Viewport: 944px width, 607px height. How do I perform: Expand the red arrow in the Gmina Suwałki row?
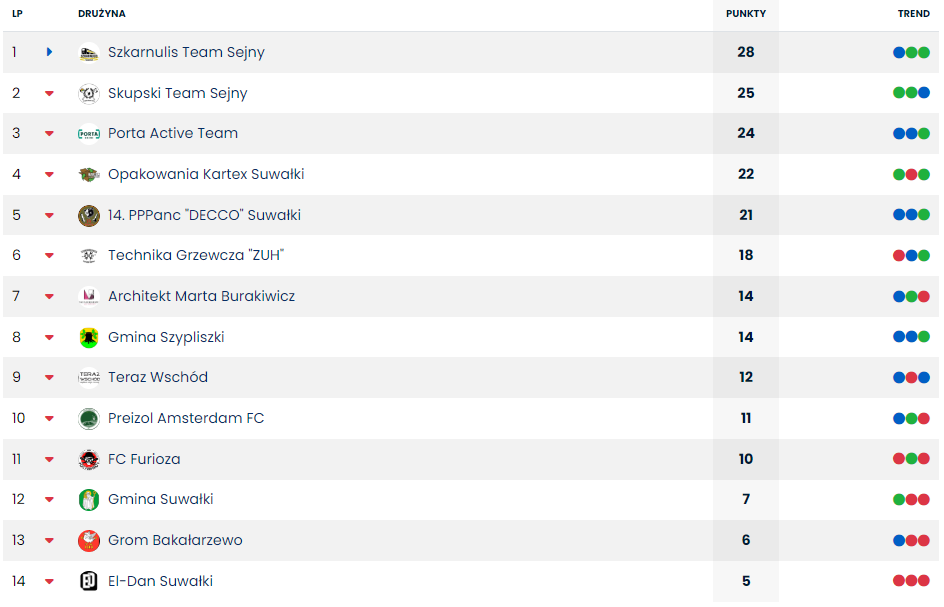coord(49,500)
